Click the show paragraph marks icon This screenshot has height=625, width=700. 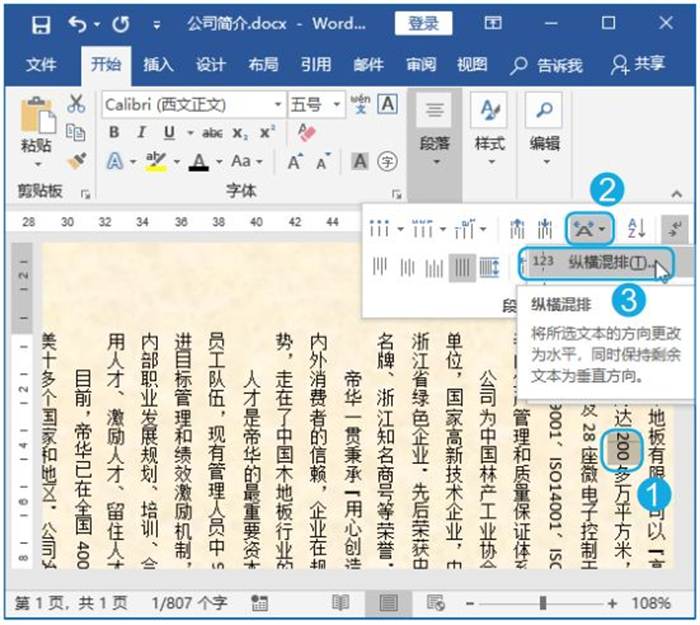[x=675, y=229]
